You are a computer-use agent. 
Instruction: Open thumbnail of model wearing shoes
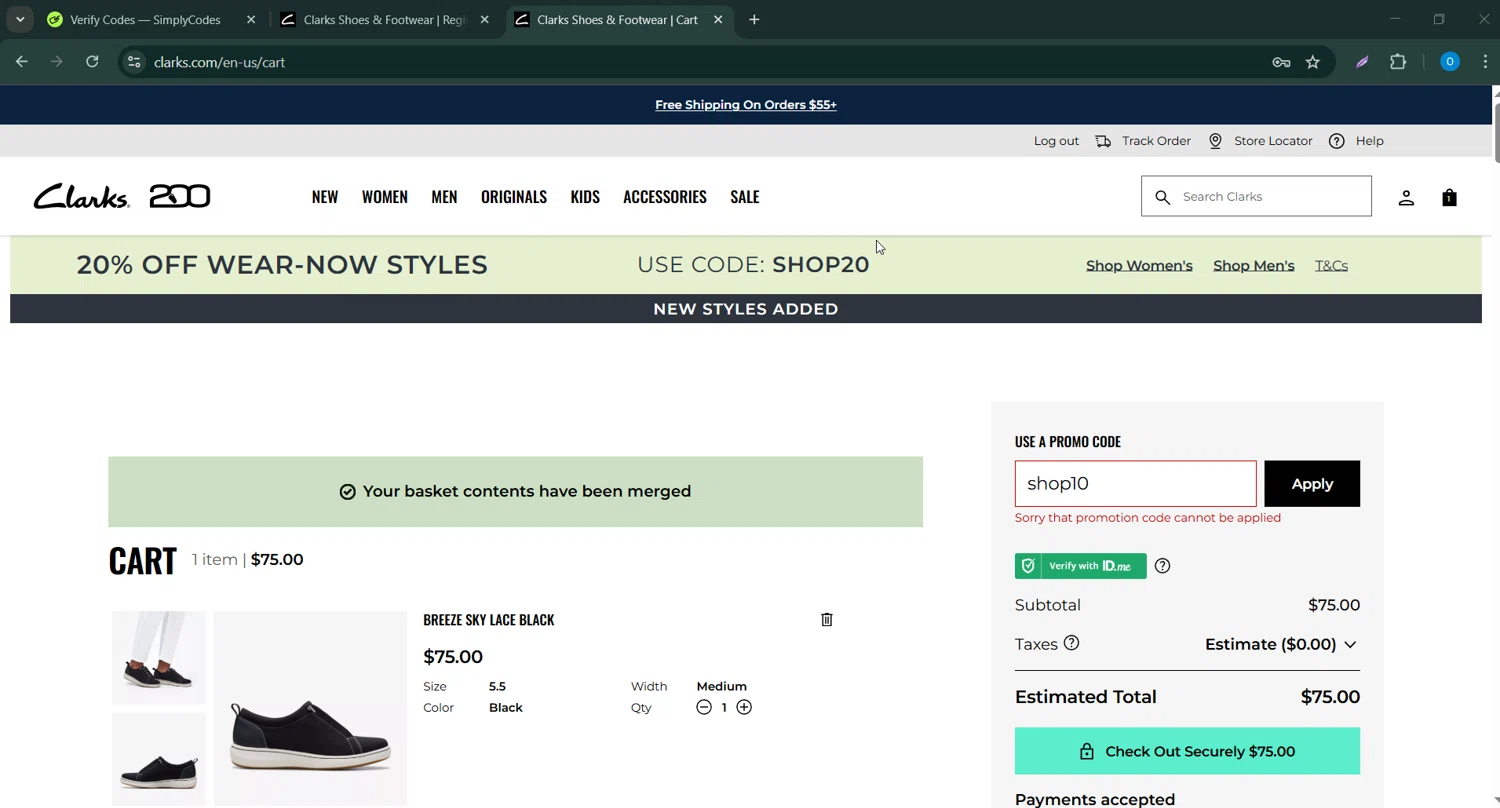pos(158,658)
